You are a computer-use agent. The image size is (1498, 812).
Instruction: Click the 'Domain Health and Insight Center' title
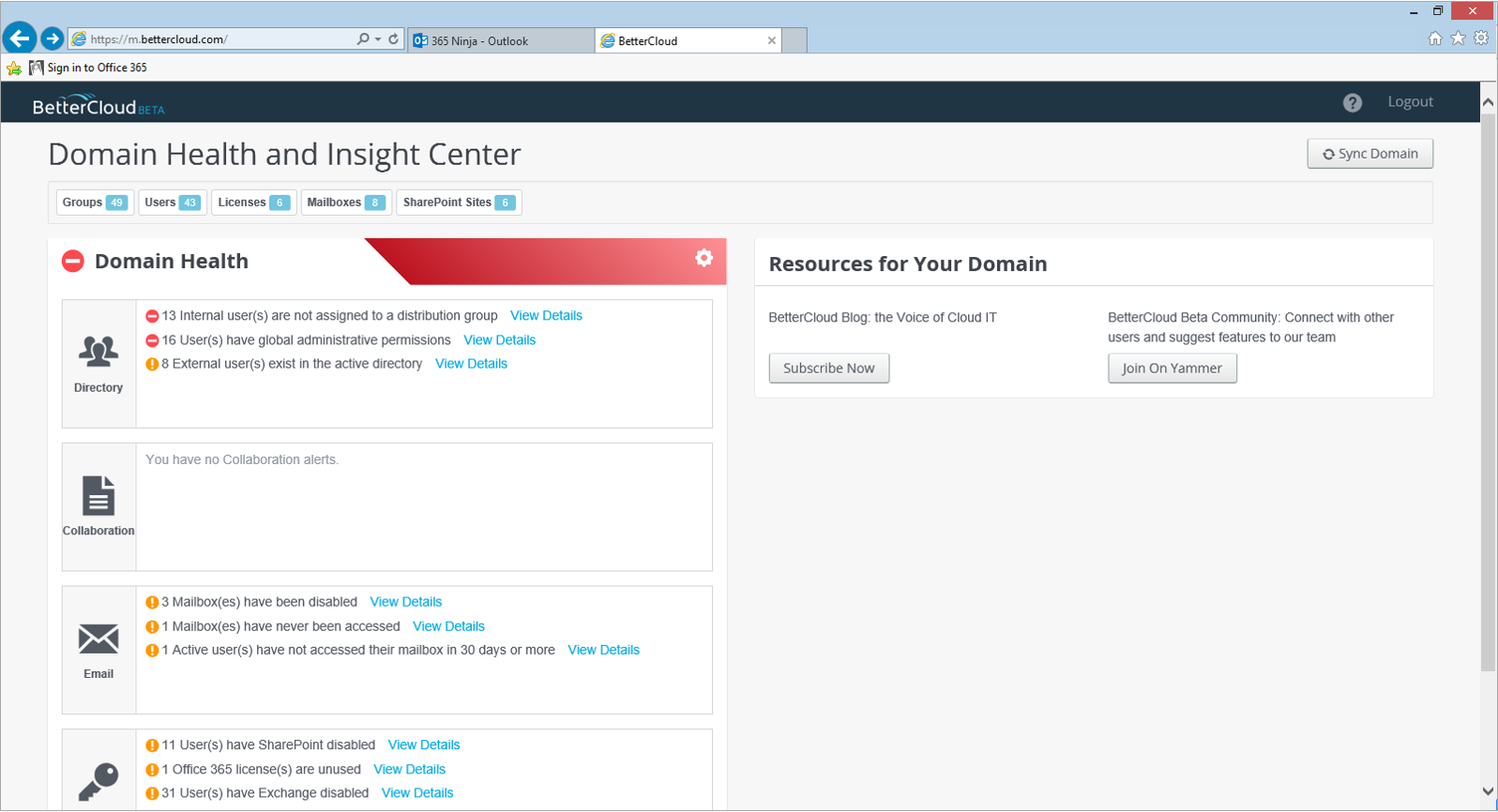284,154
